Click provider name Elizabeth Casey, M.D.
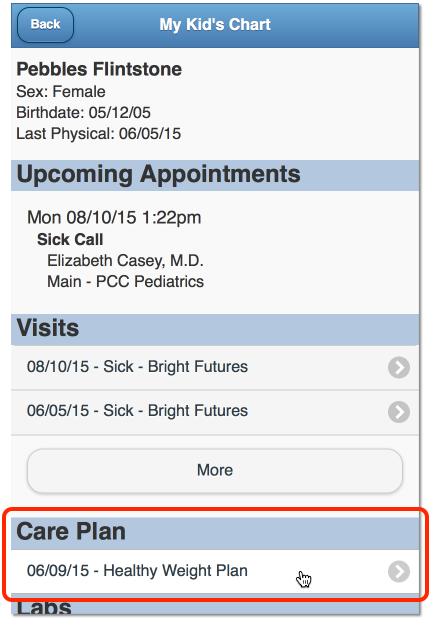Image resolution: width=431 pixels, height=620 pixels. coord(125,261)
